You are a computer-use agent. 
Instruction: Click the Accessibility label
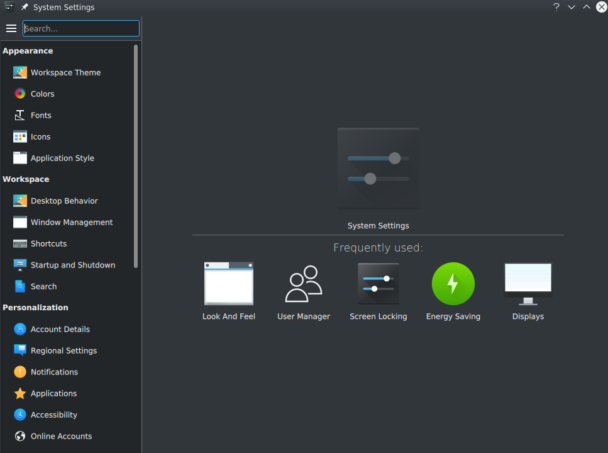tap(54, 415)
